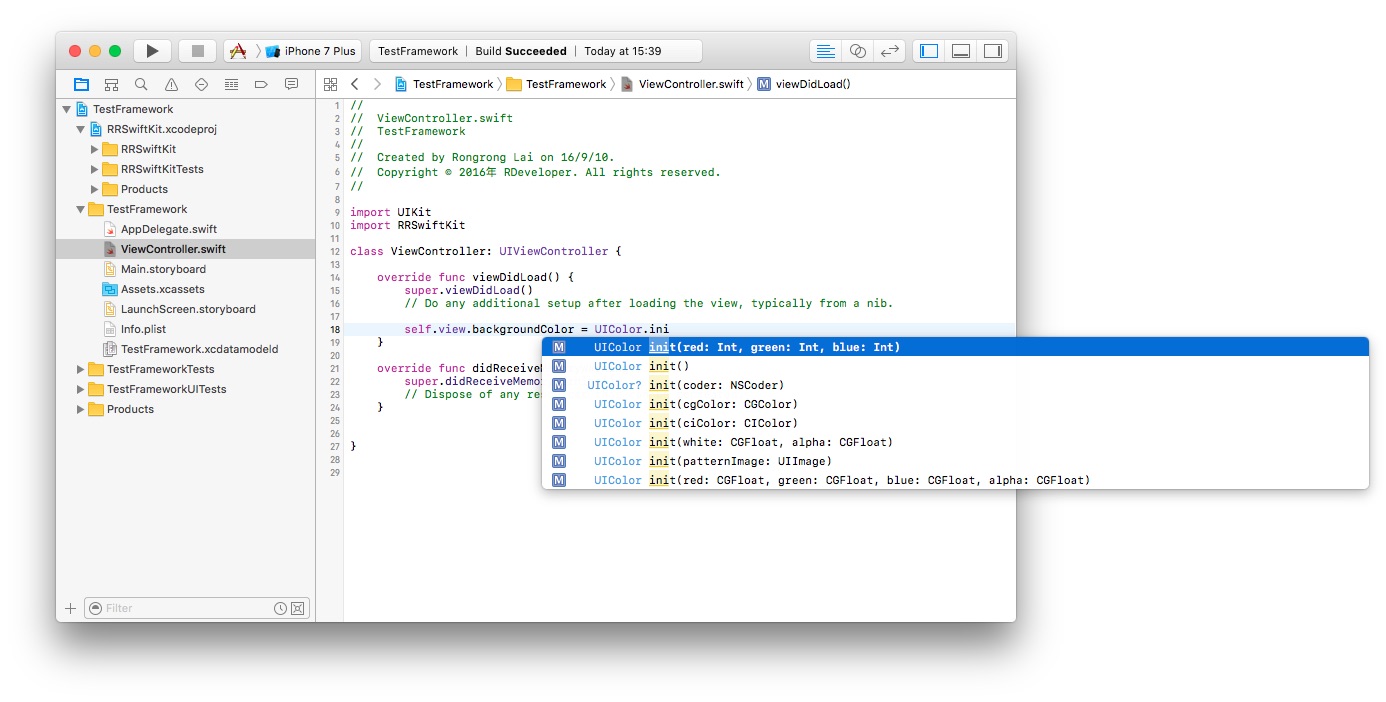The width and height of the screenshot is (1386, 702).
Task: Expand the TestFrameworkUITests group triangle
Action: [81, 389]
